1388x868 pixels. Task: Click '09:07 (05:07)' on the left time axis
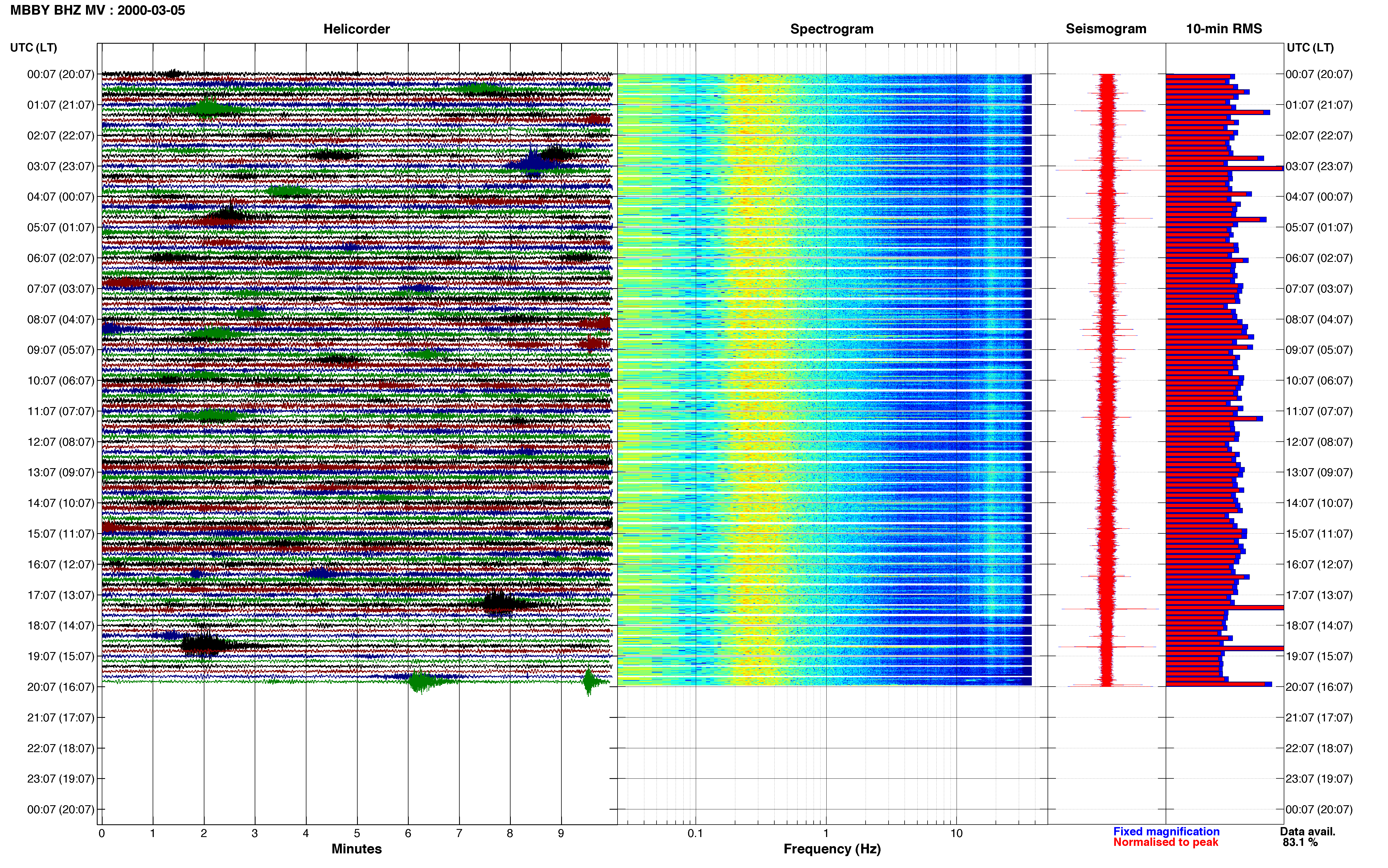(x=60, y=350)
